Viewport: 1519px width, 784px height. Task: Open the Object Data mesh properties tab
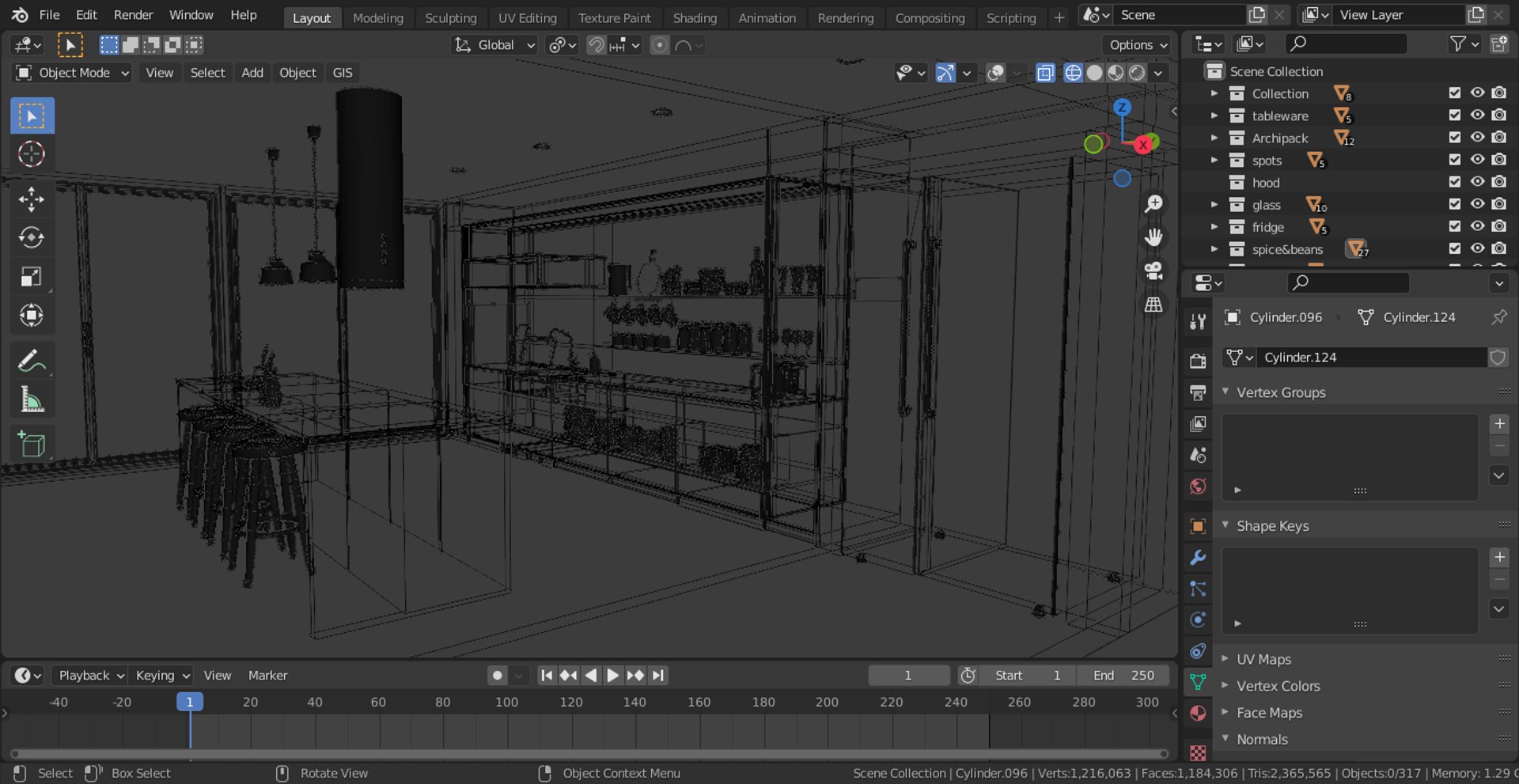(x=1198, y=681)
